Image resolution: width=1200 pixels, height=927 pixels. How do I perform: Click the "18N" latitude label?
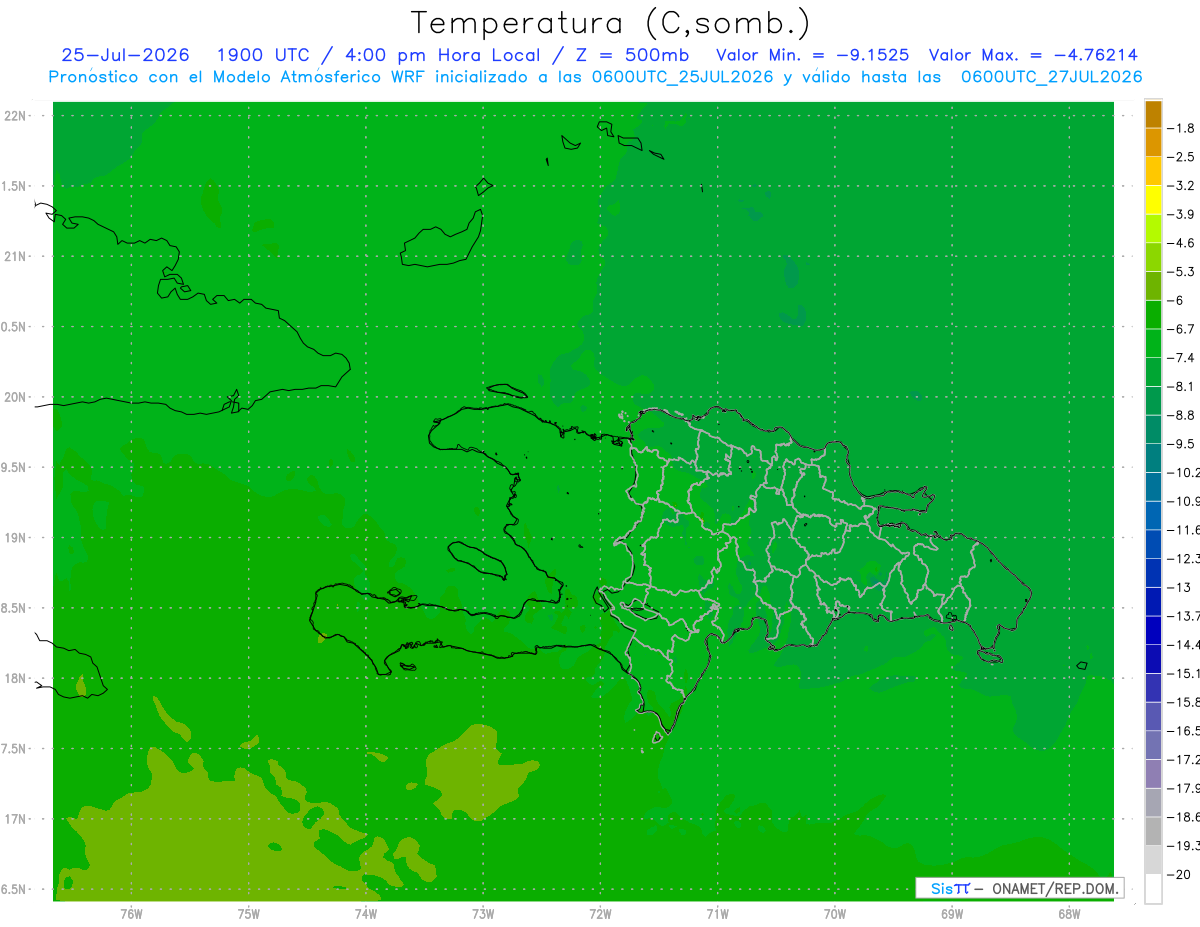coord(17,678)
